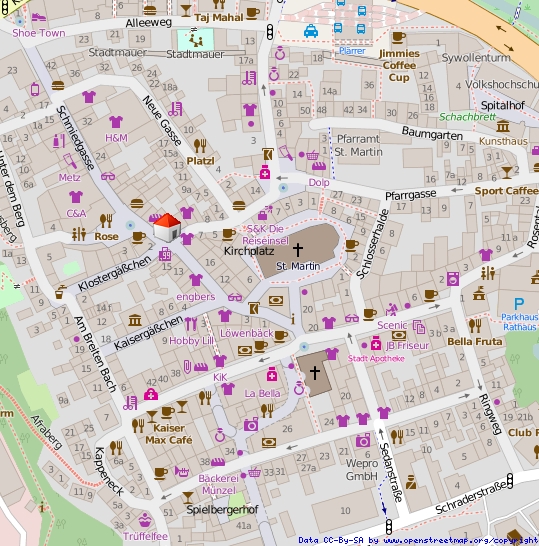Select the Schlosserhalde street label

click(373, 244)
